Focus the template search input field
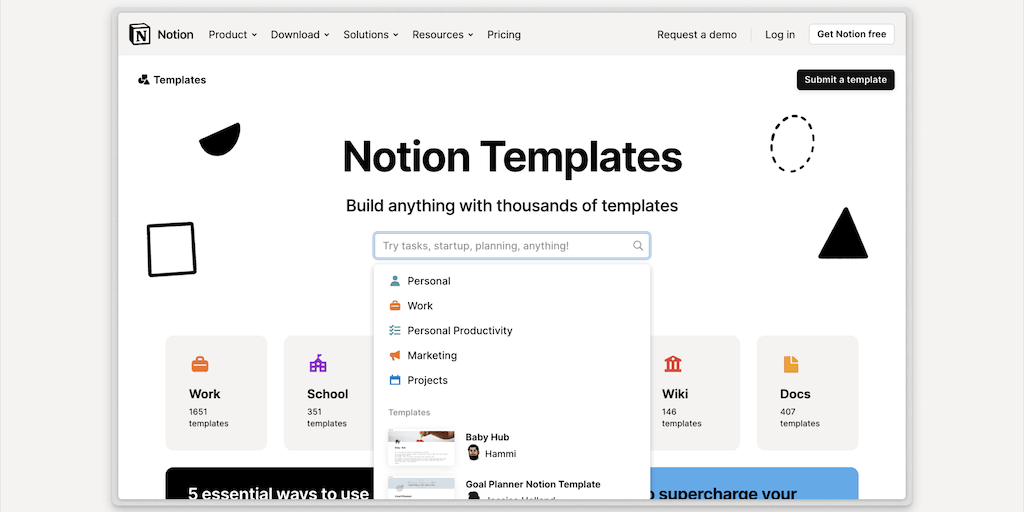 click(x=511, y=246)
